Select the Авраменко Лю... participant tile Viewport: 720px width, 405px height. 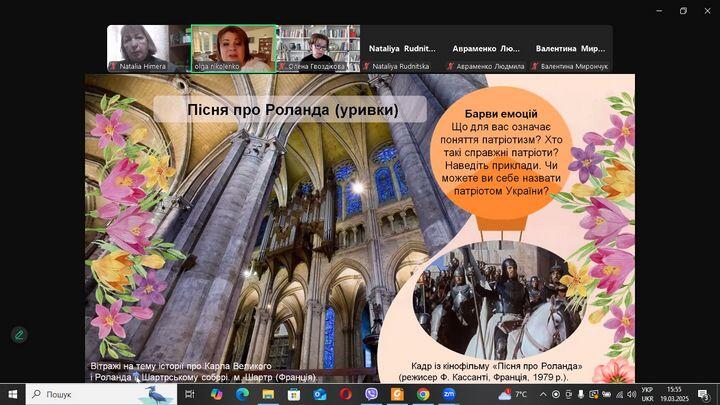coord(486,48)
